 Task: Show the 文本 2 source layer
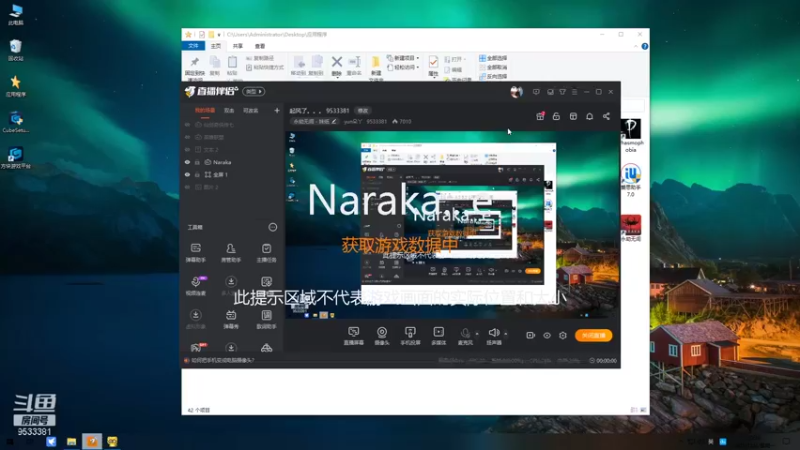187,149
